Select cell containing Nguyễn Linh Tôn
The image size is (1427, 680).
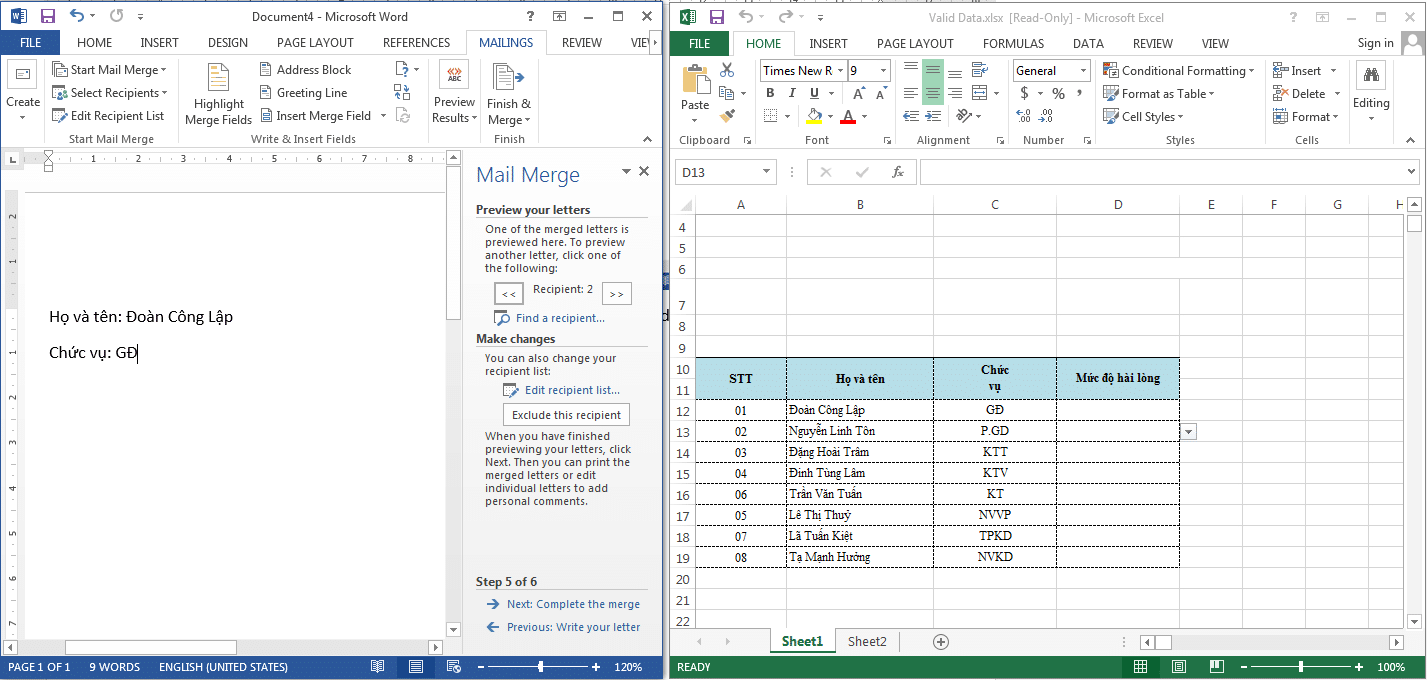(860, 431)
